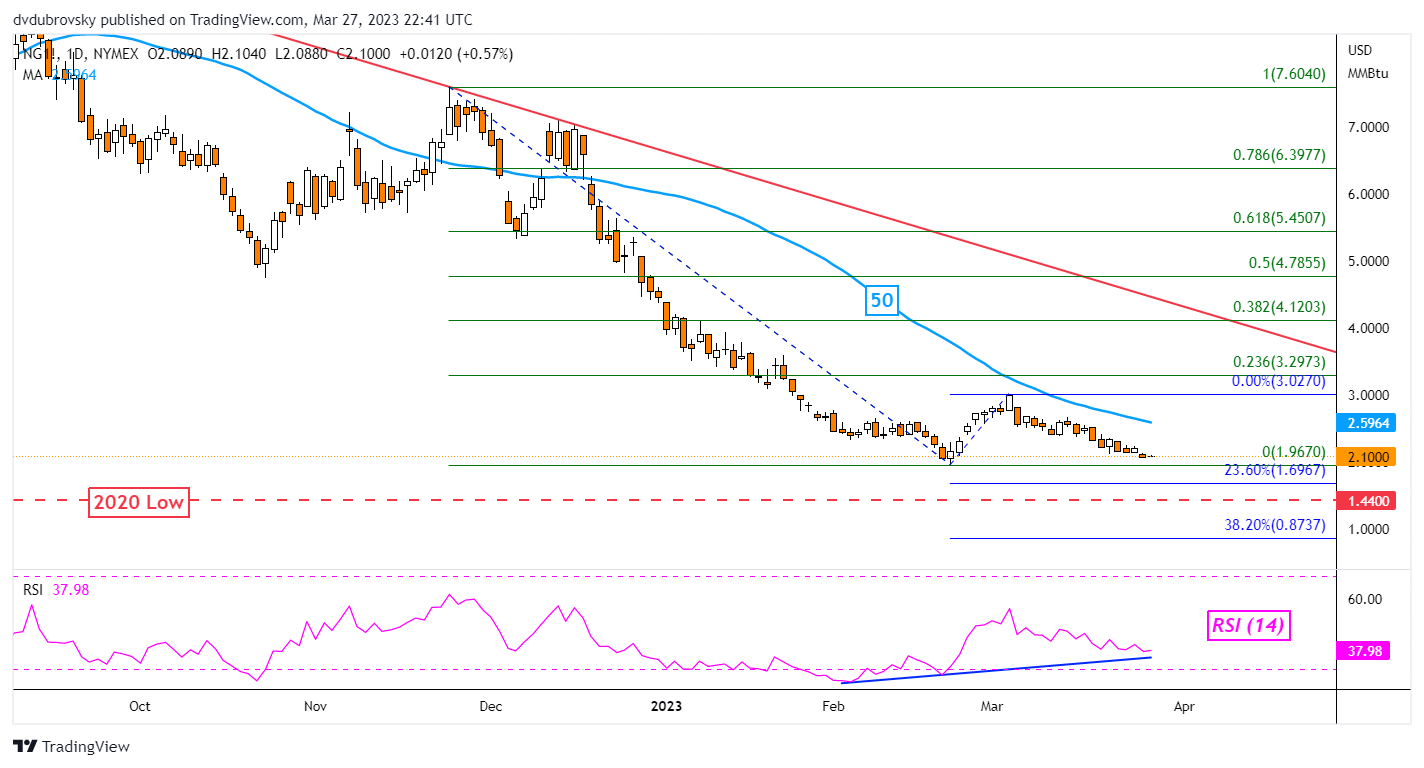1424x768 pixels.
Task: Click the Apr label on time axis
Action: pyautogui.click(x=1184, y=706)
